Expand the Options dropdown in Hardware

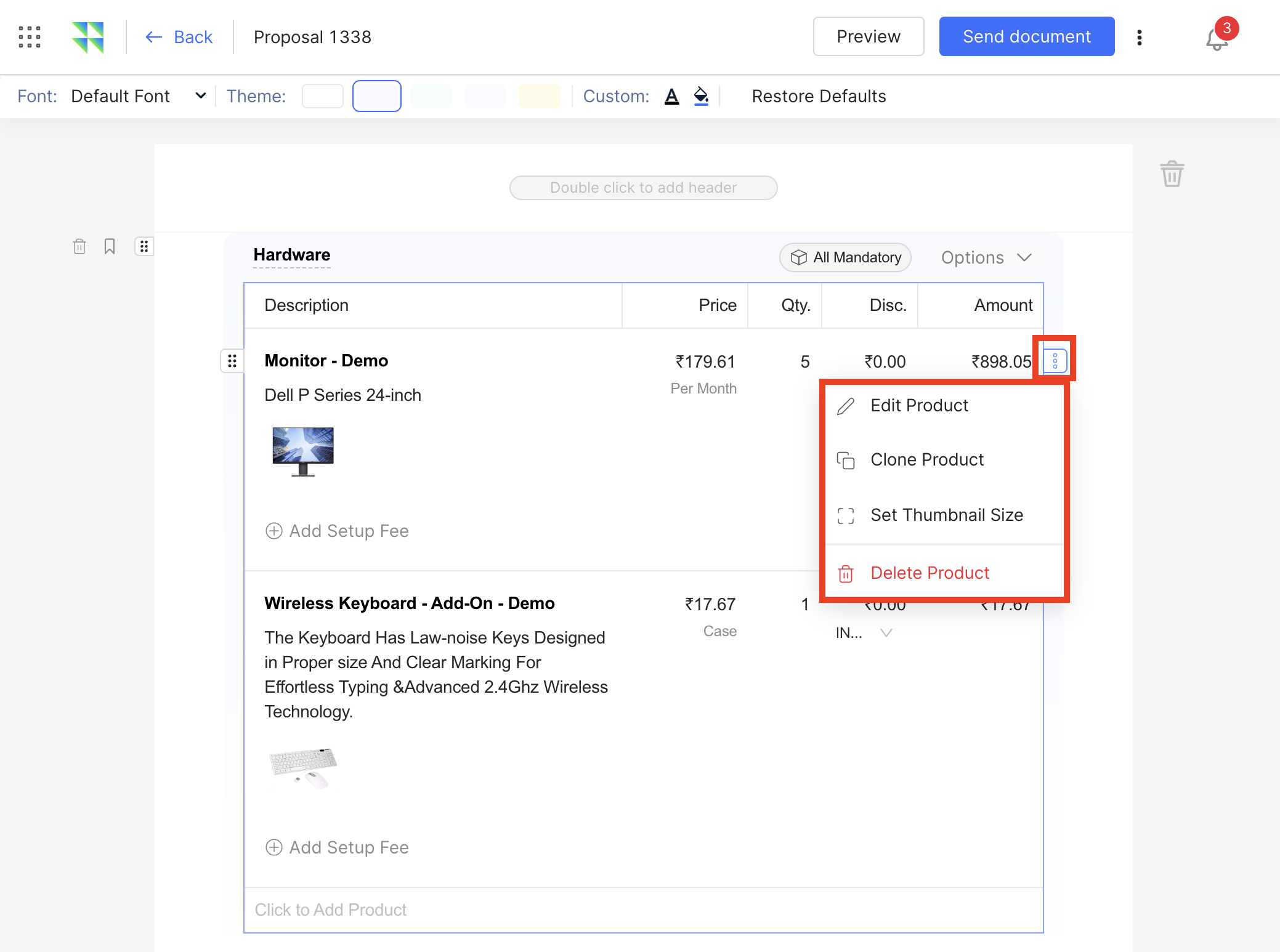pos(986,257)
